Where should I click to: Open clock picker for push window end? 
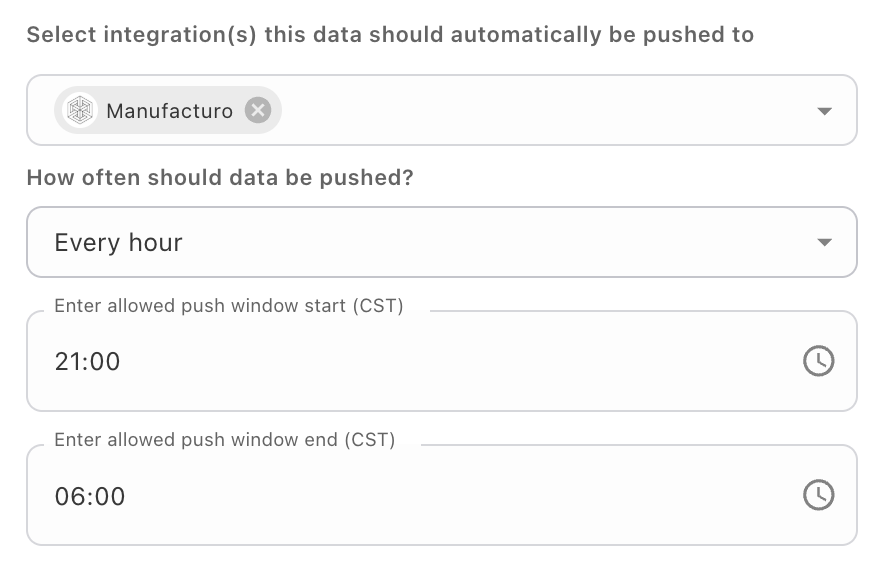point(818,495)
